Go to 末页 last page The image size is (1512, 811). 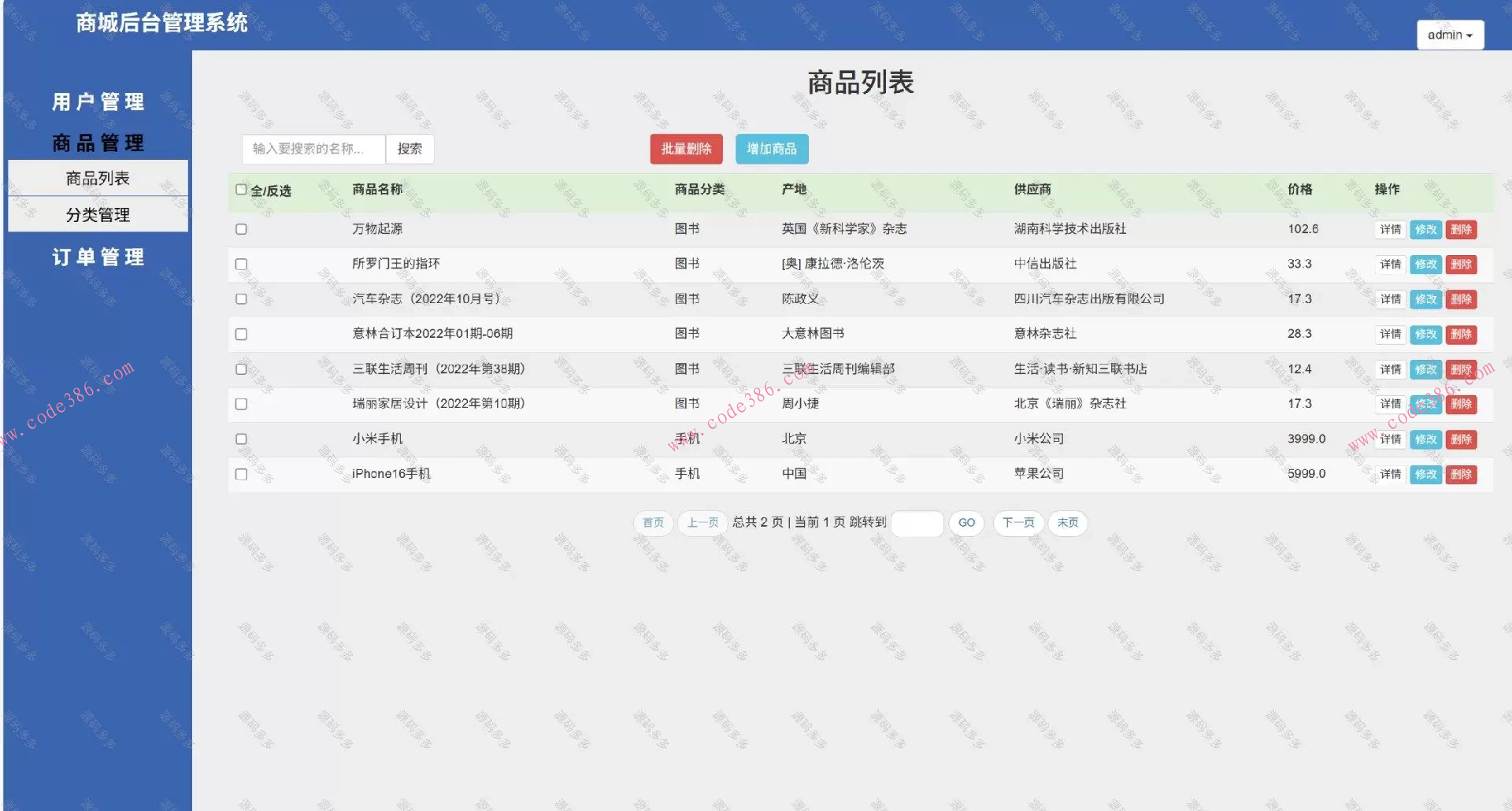click(x=1067, y=522)
